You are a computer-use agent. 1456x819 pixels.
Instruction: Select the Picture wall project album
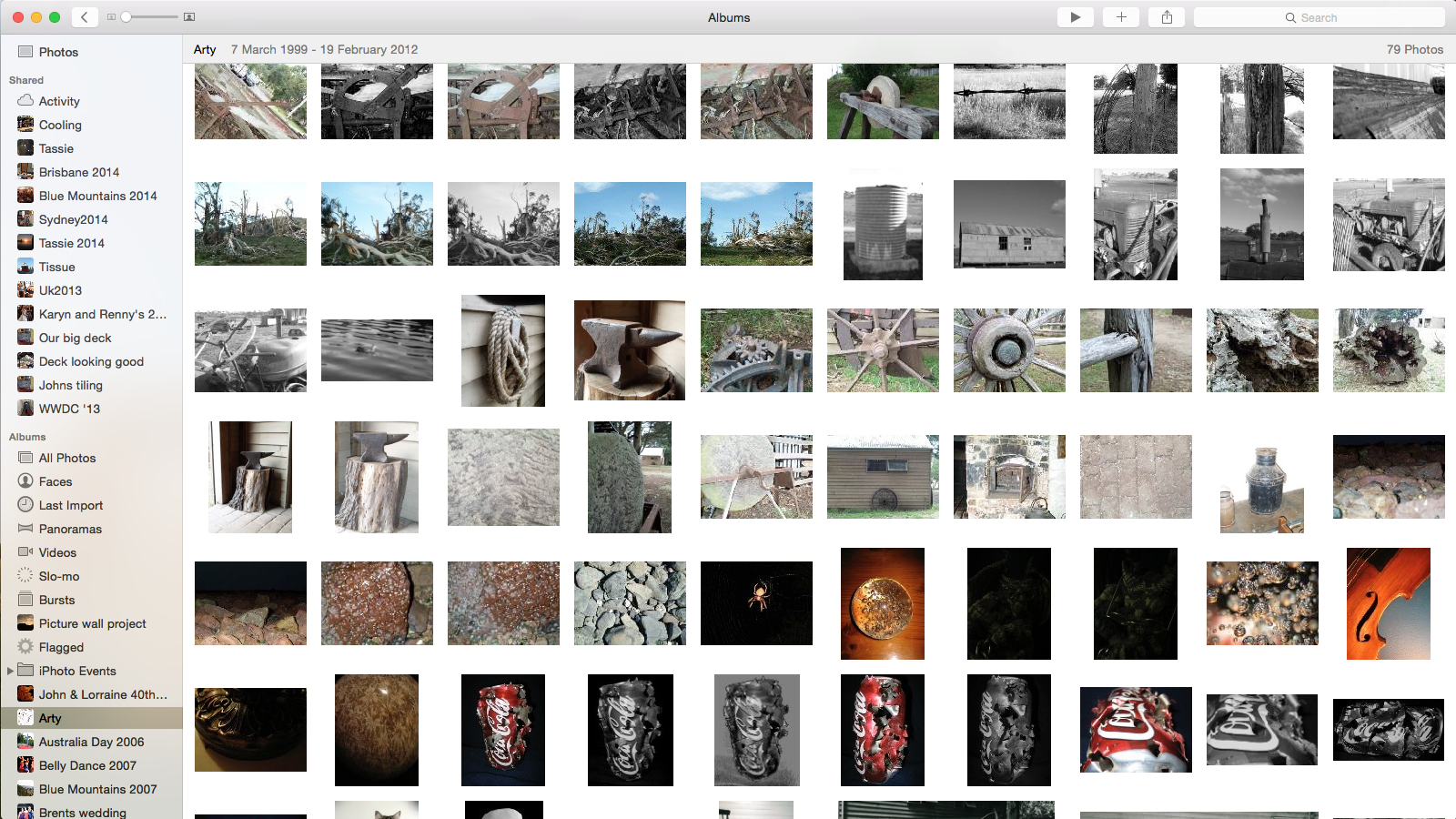(x=92, y=623)
